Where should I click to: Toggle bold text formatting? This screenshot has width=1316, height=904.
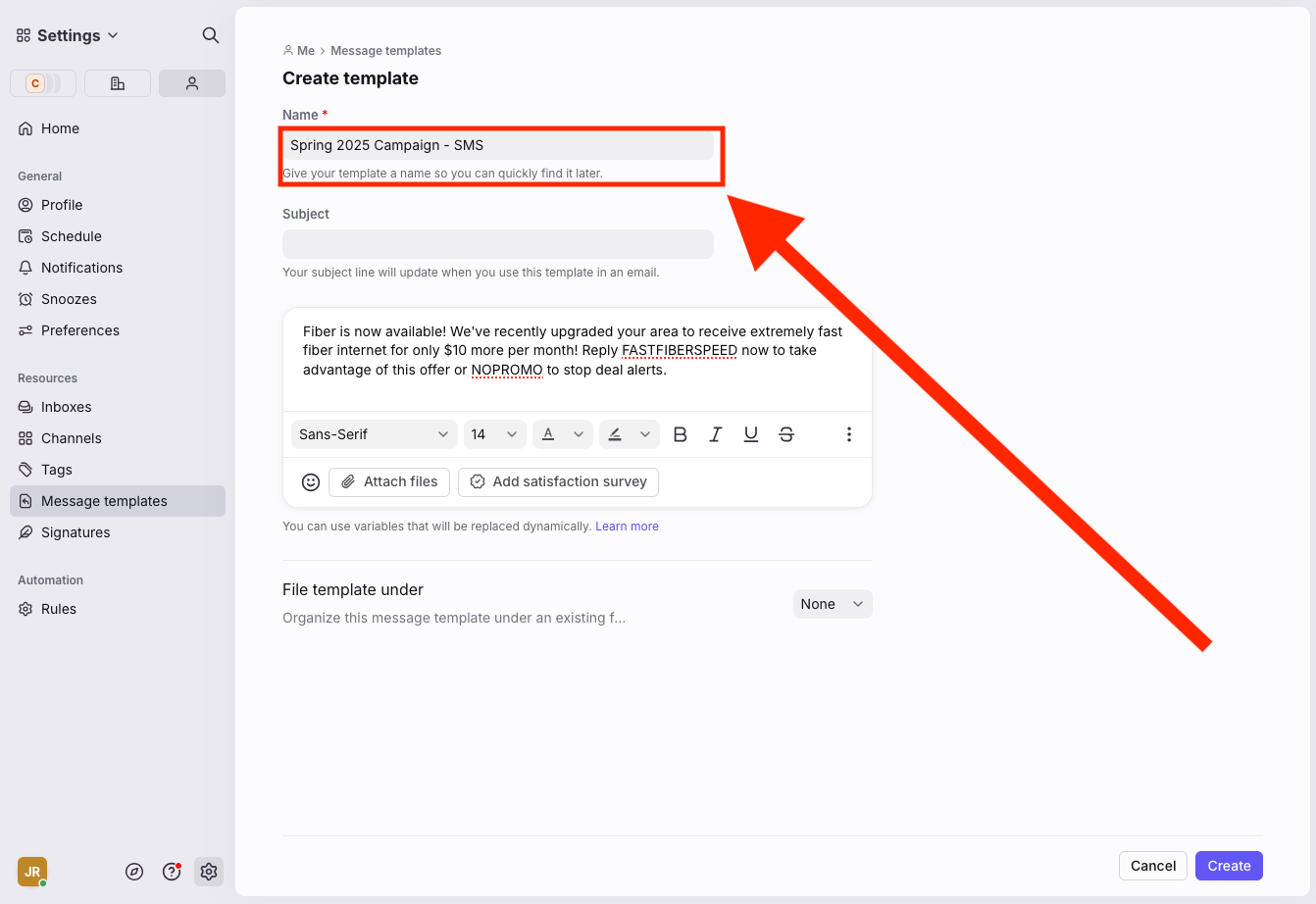click(x=681, y=434)
